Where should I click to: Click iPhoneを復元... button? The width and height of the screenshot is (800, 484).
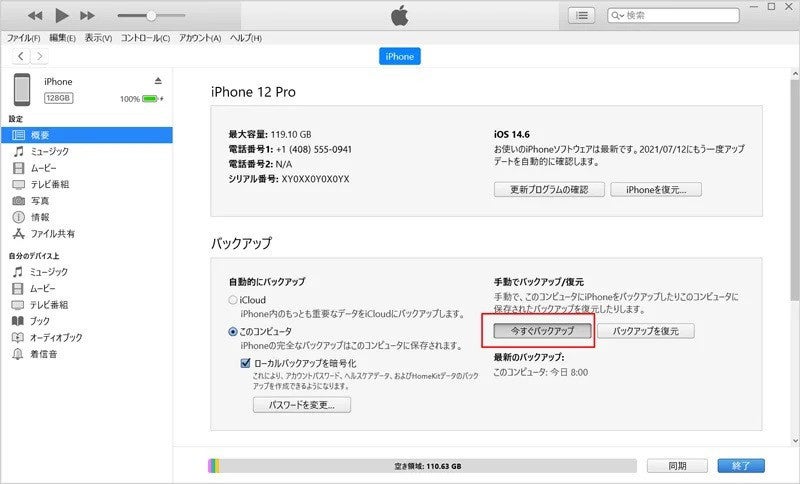pos(656,190)
